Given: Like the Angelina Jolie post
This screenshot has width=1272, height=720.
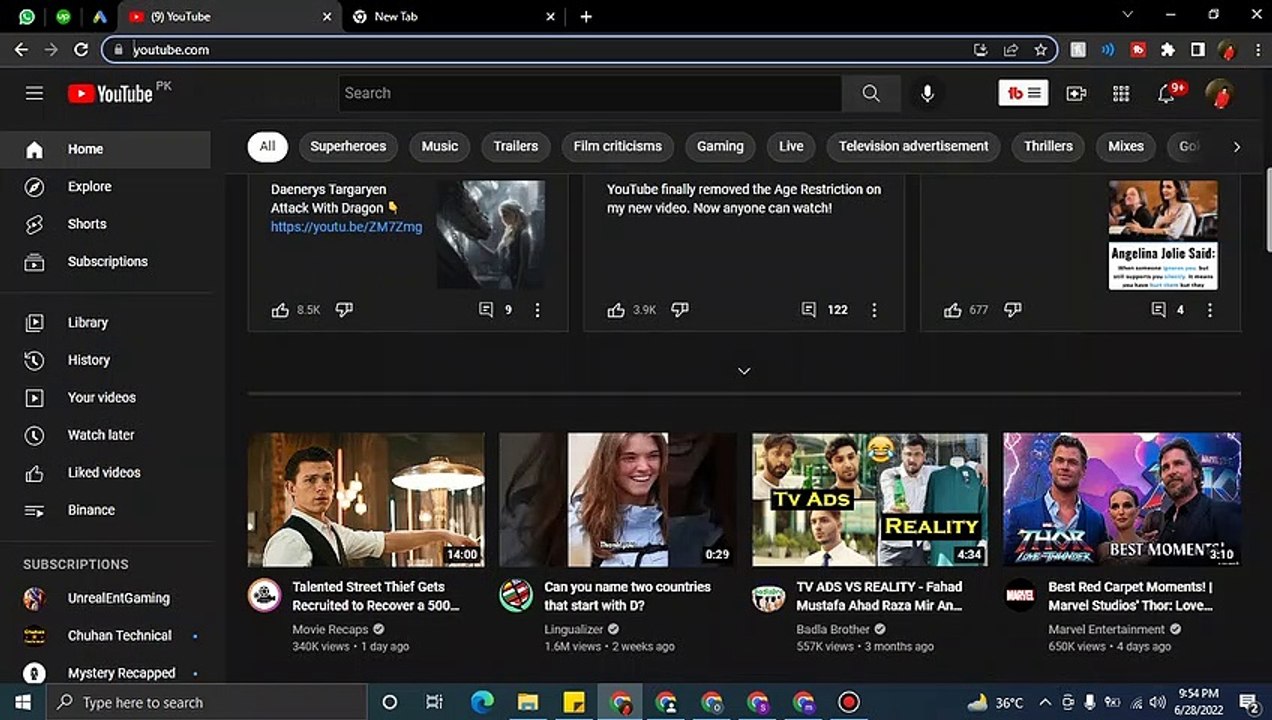Looking at the screenshot, I should pos(952,310).
